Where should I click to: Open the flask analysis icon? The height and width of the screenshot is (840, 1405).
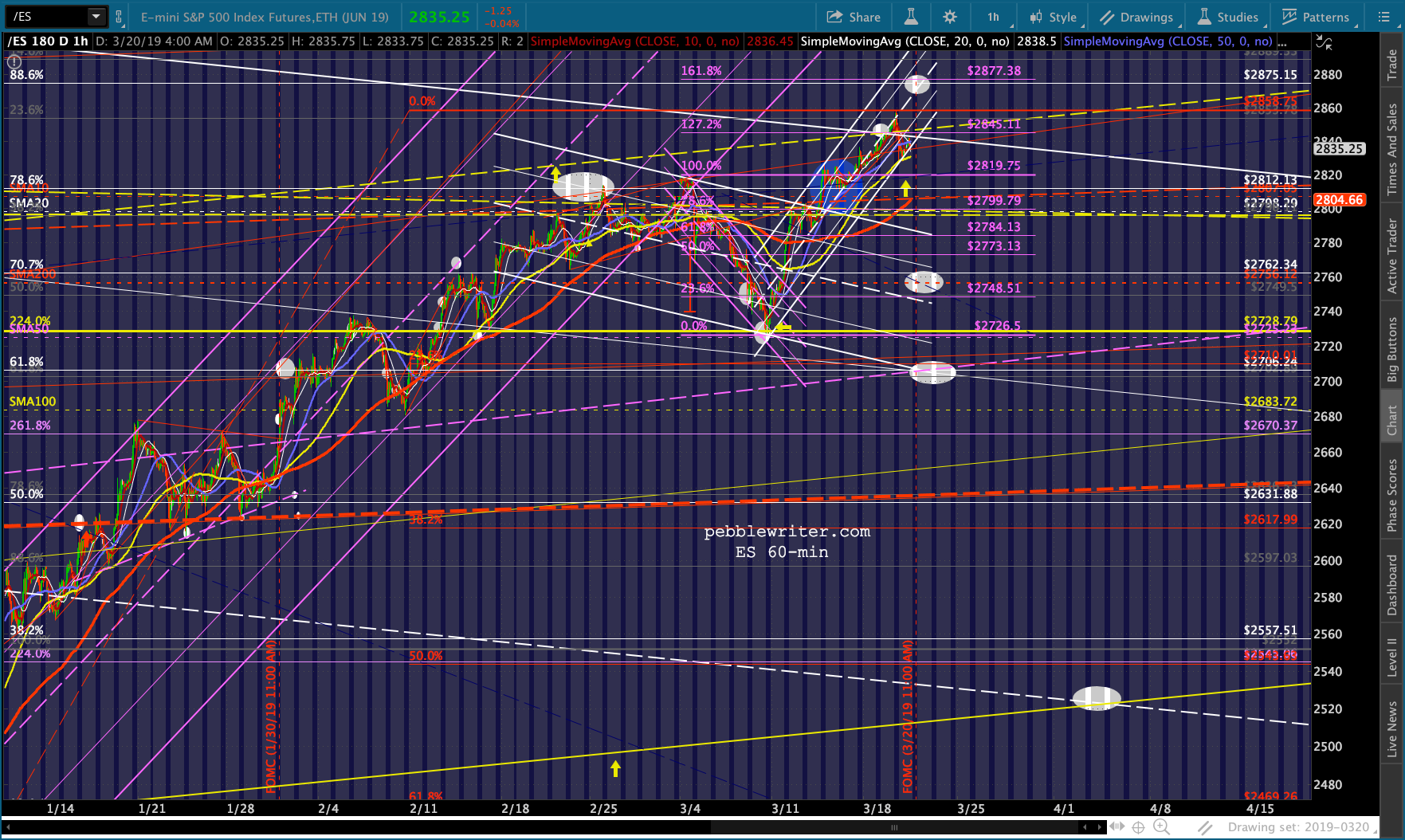(x=911, y=17)
